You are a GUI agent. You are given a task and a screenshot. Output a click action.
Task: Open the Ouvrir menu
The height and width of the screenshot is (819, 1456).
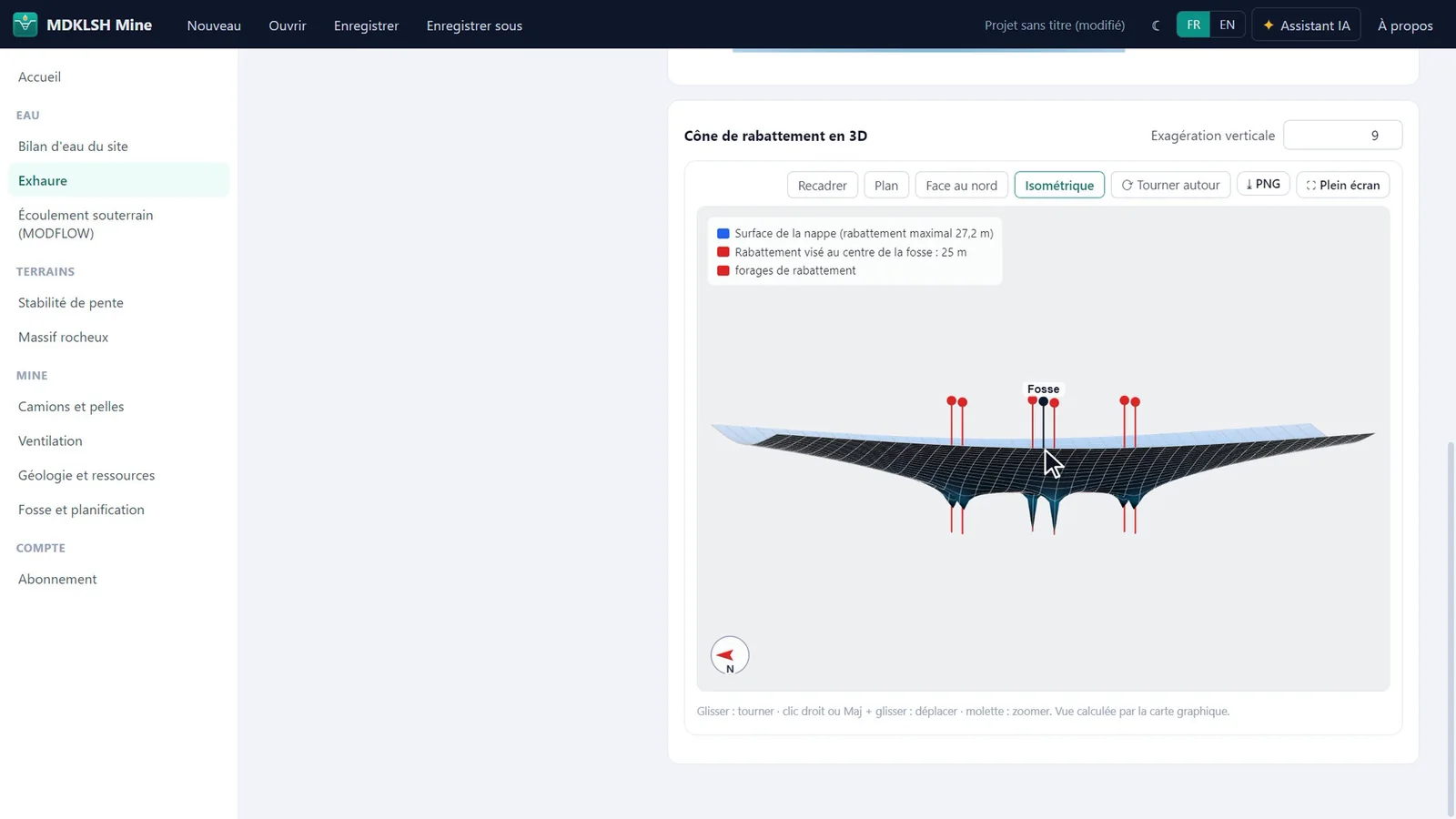288,25
